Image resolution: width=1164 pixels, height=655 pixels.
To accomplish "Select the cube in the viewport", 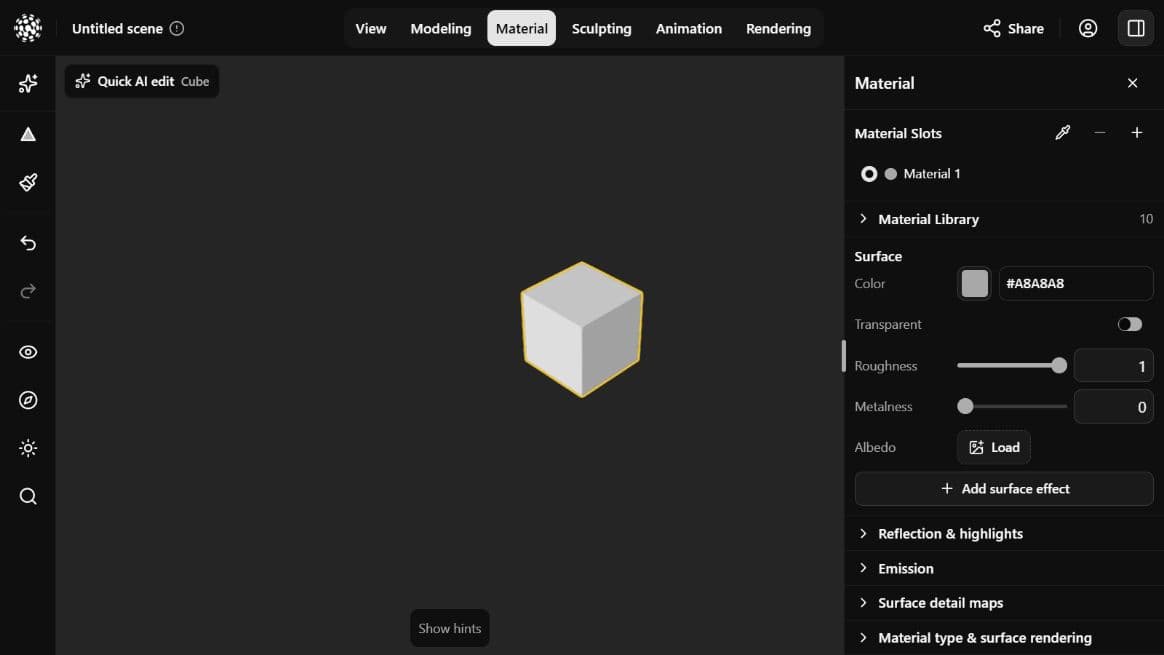I will point(581,329).
